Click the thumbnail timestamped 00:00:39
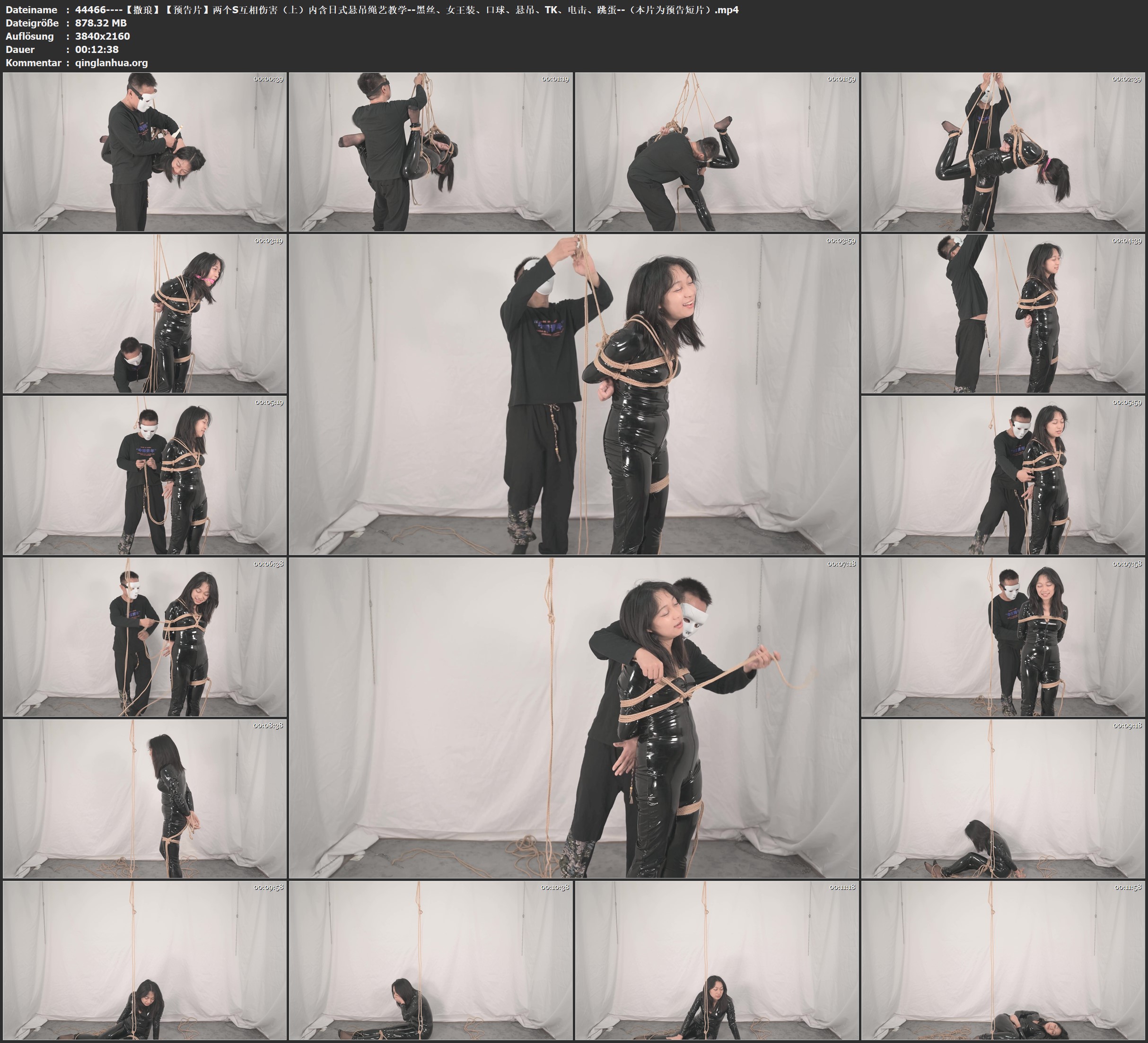Image resolution: width=1148 pixels, height=1043 pixels. coord(145,151)
